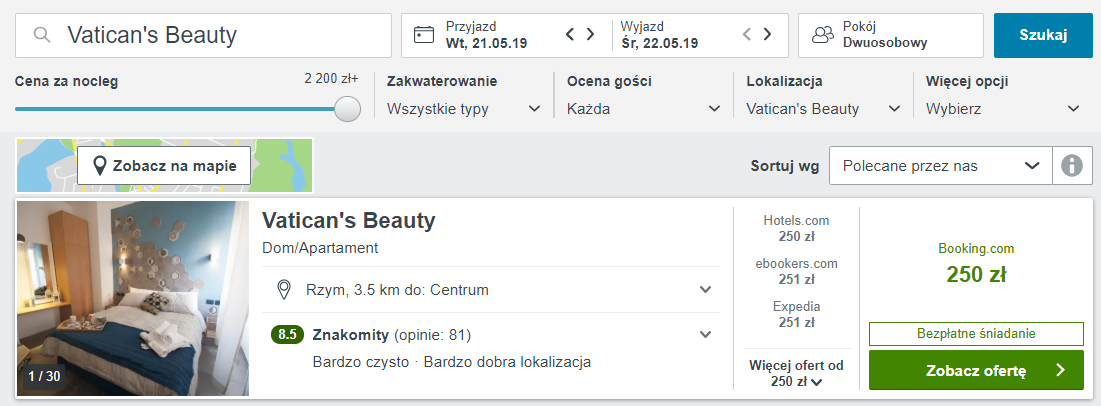Click the calendar icon by Przyjazd

point(423,35)
